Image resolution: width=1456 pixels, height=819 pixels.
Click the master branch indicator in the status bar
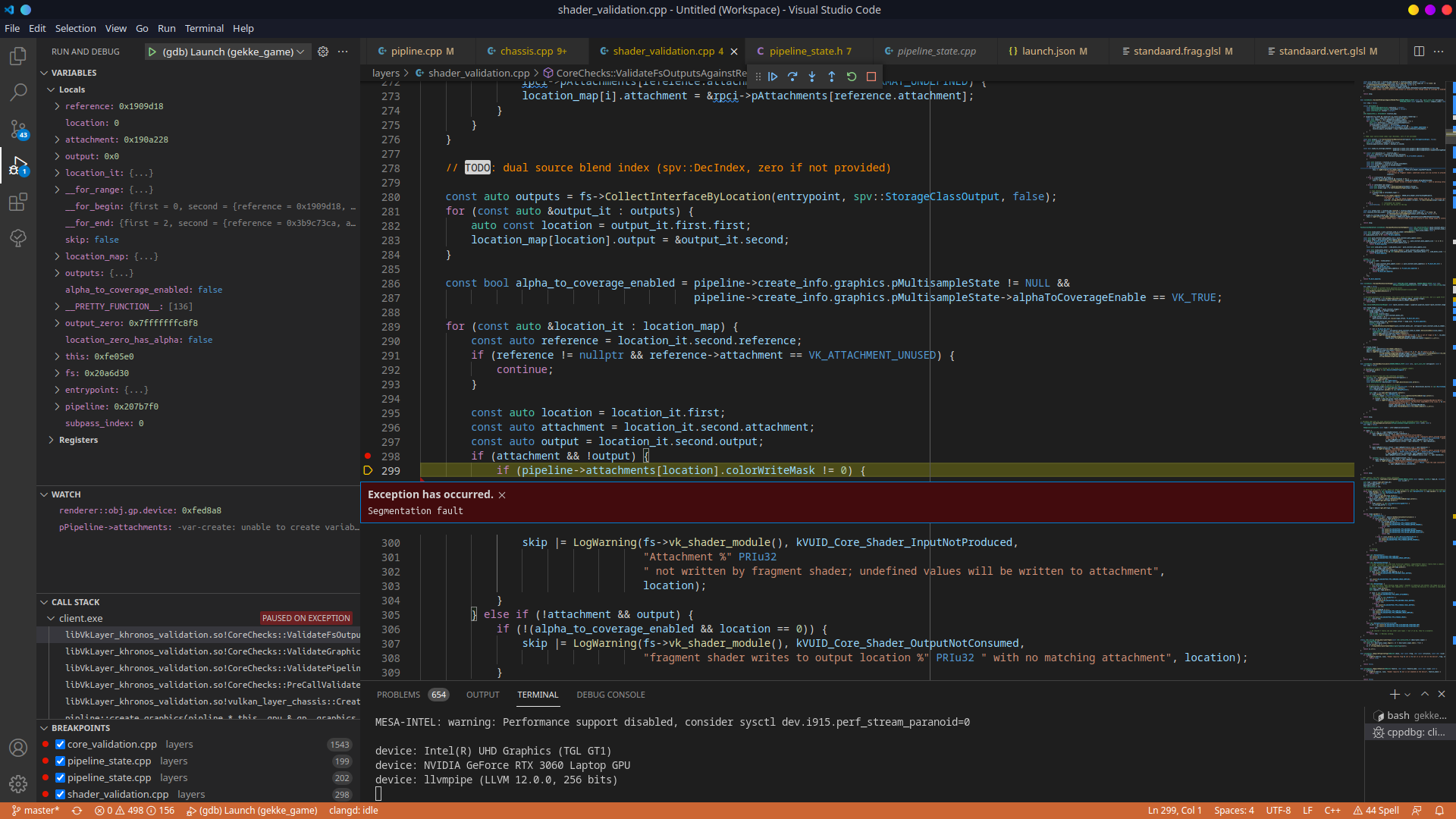pyautogui.click(x=35, y=810)
